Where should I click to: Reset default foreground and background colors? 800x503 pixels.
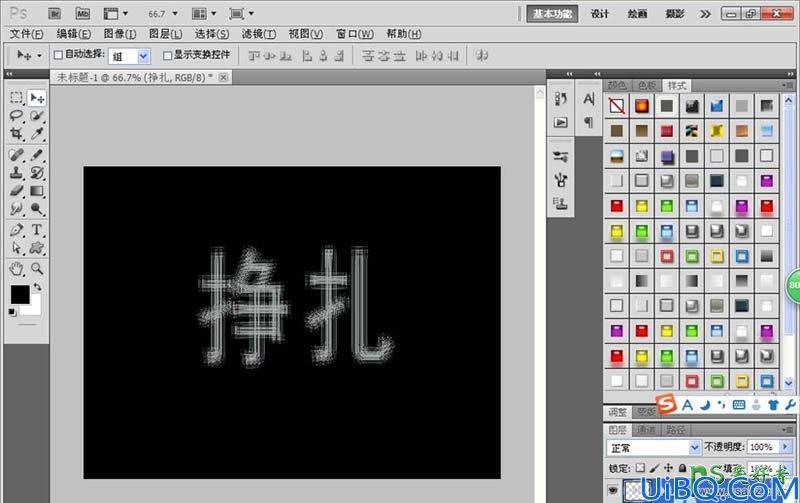[x=13, y=312]
